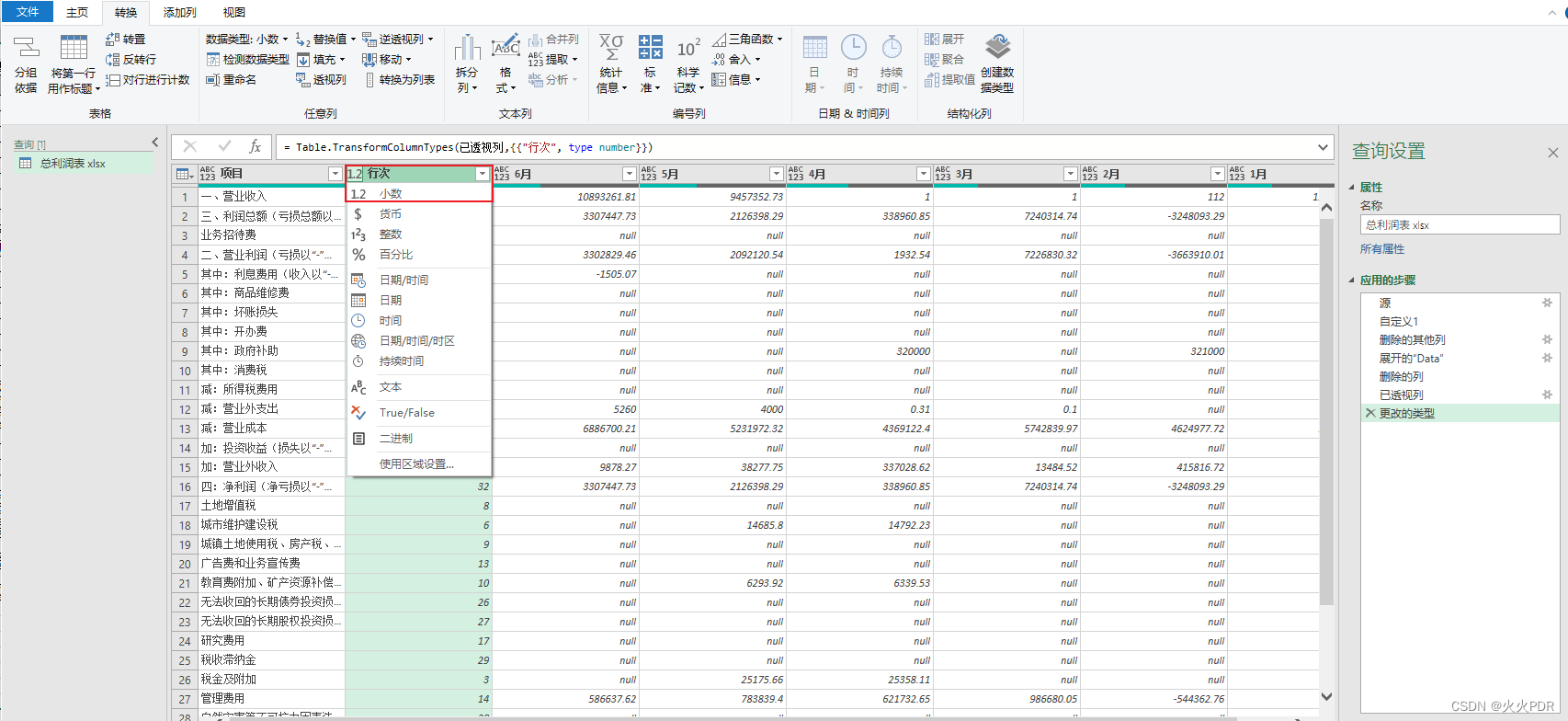Viewport: 1568px width, 721px height.
Task: Click the 聚合 aggregate icon
Action: (932, 59)
